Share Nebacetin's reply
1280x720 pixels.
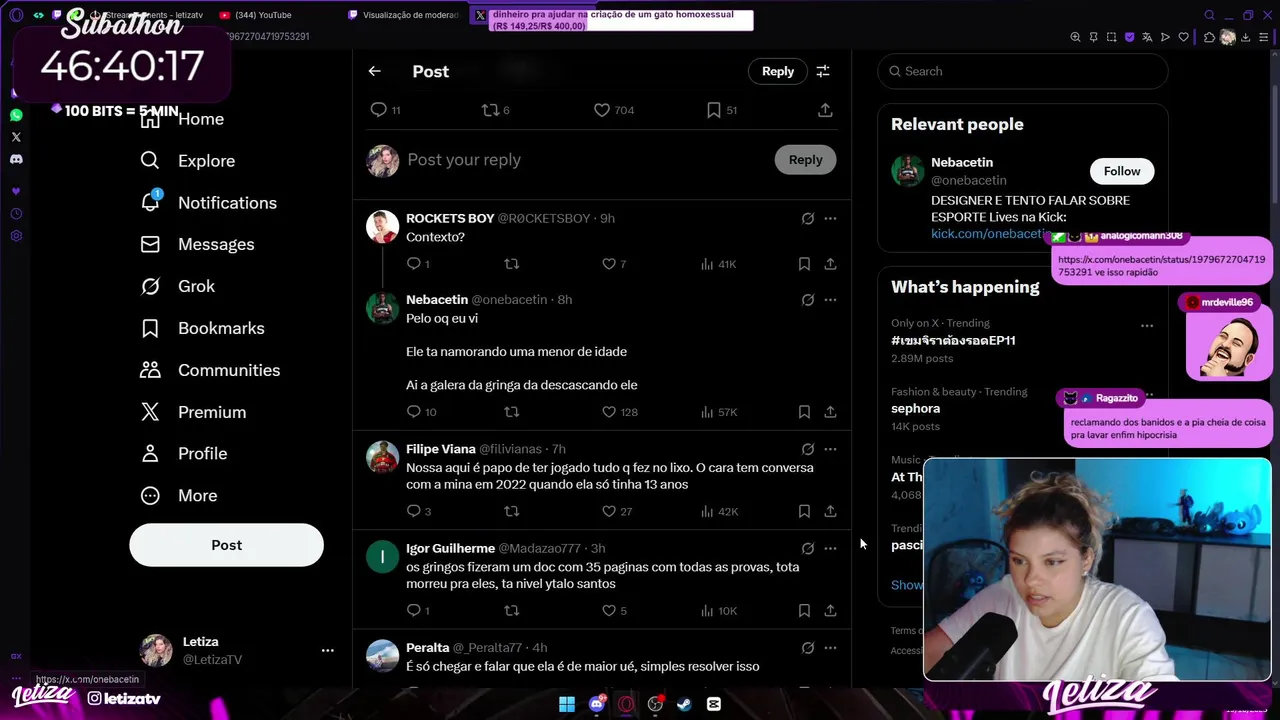coord(830,412)
